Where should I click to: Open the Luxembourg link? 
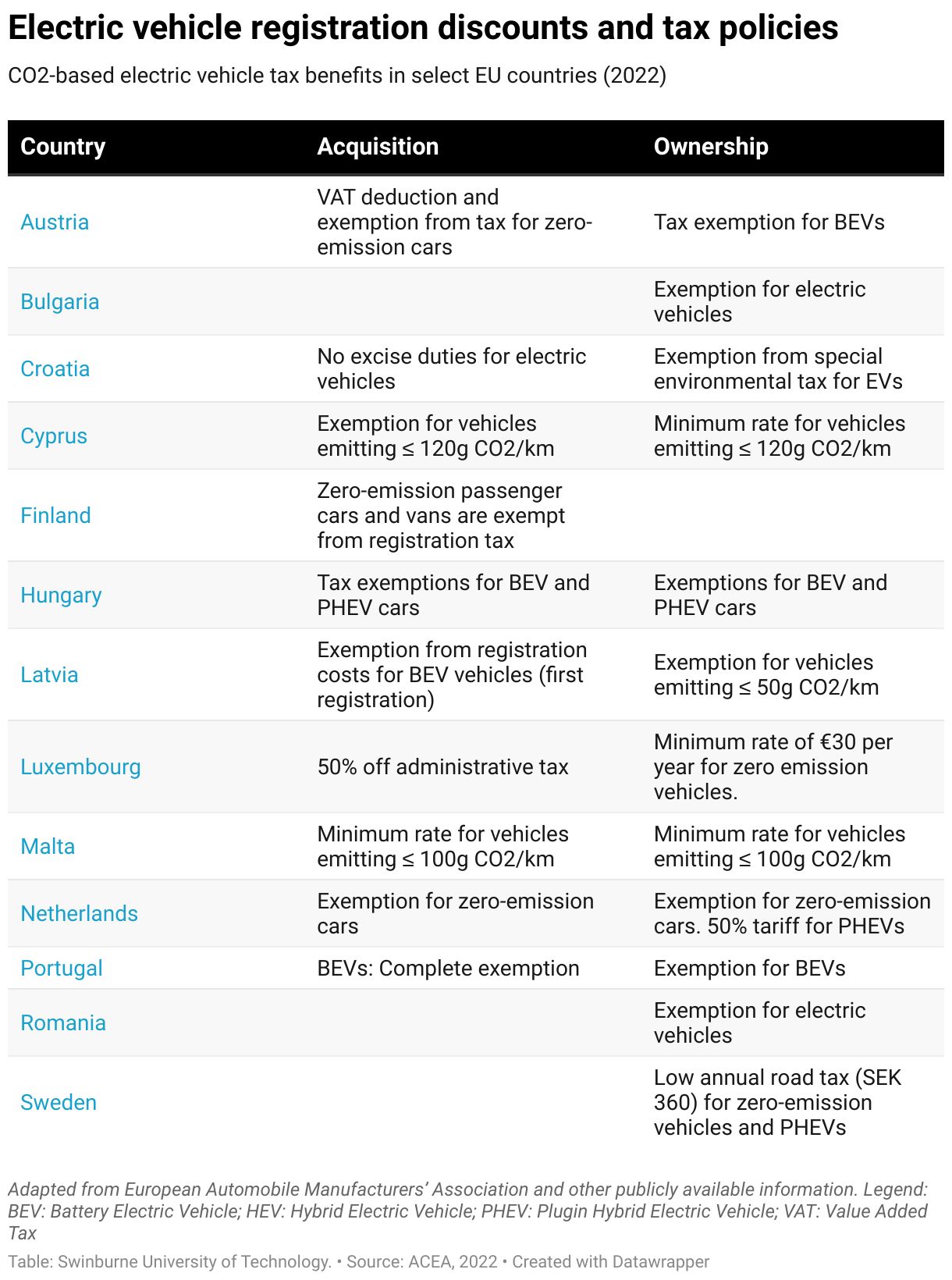[x=80, y=767]
